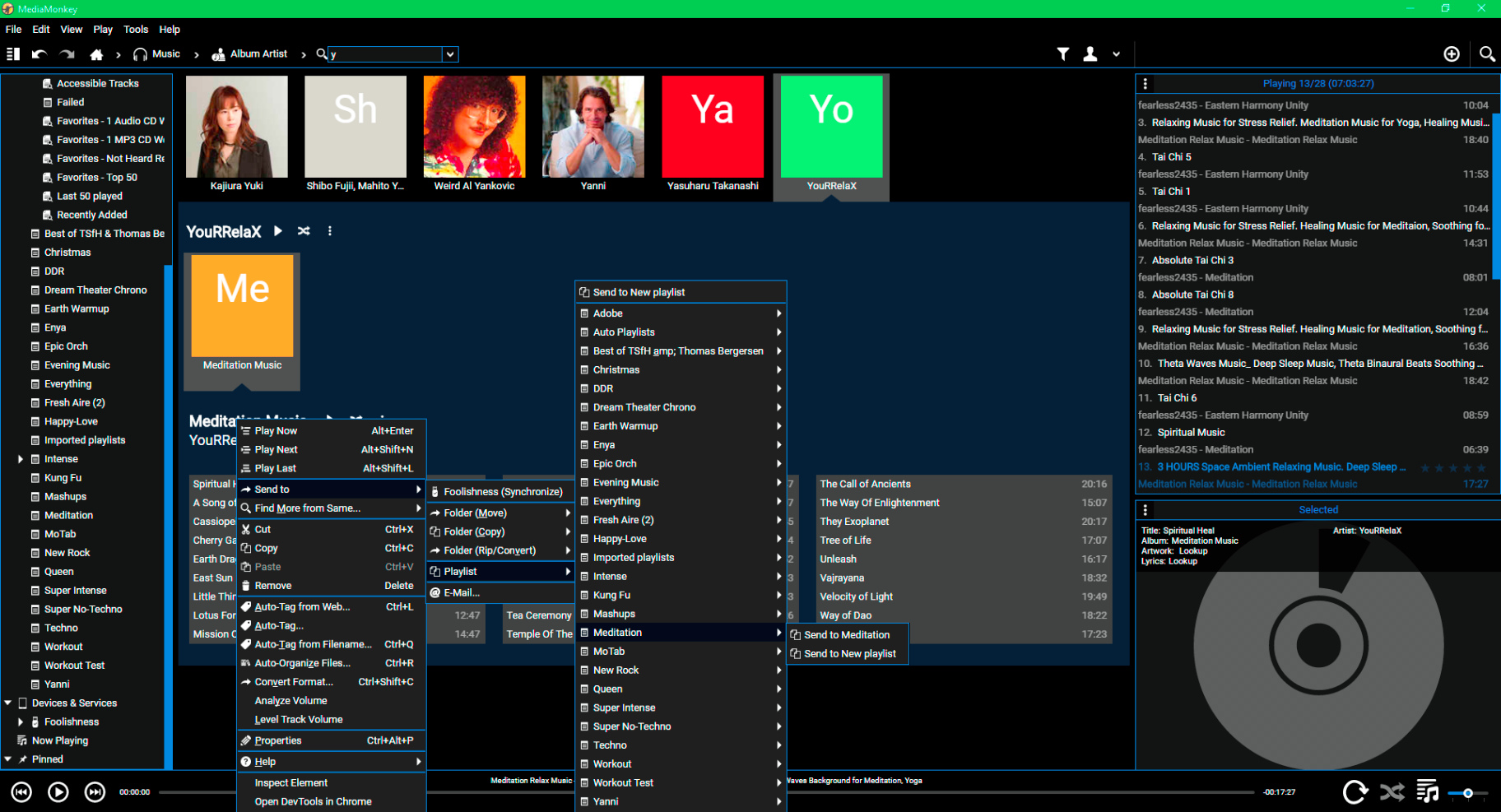Expand Folder (Copy) submenu
Viewport: 1501px width, 812px height.
[500, 532]
